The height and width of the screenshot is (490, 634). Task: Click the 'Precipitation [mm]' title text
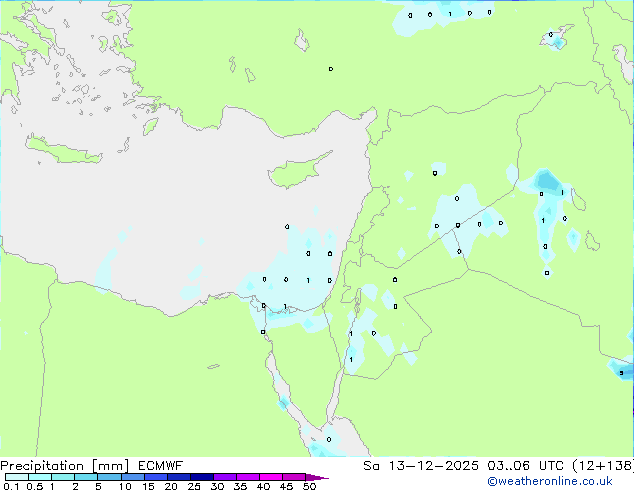pyautogui.click(x=65, y=466)
